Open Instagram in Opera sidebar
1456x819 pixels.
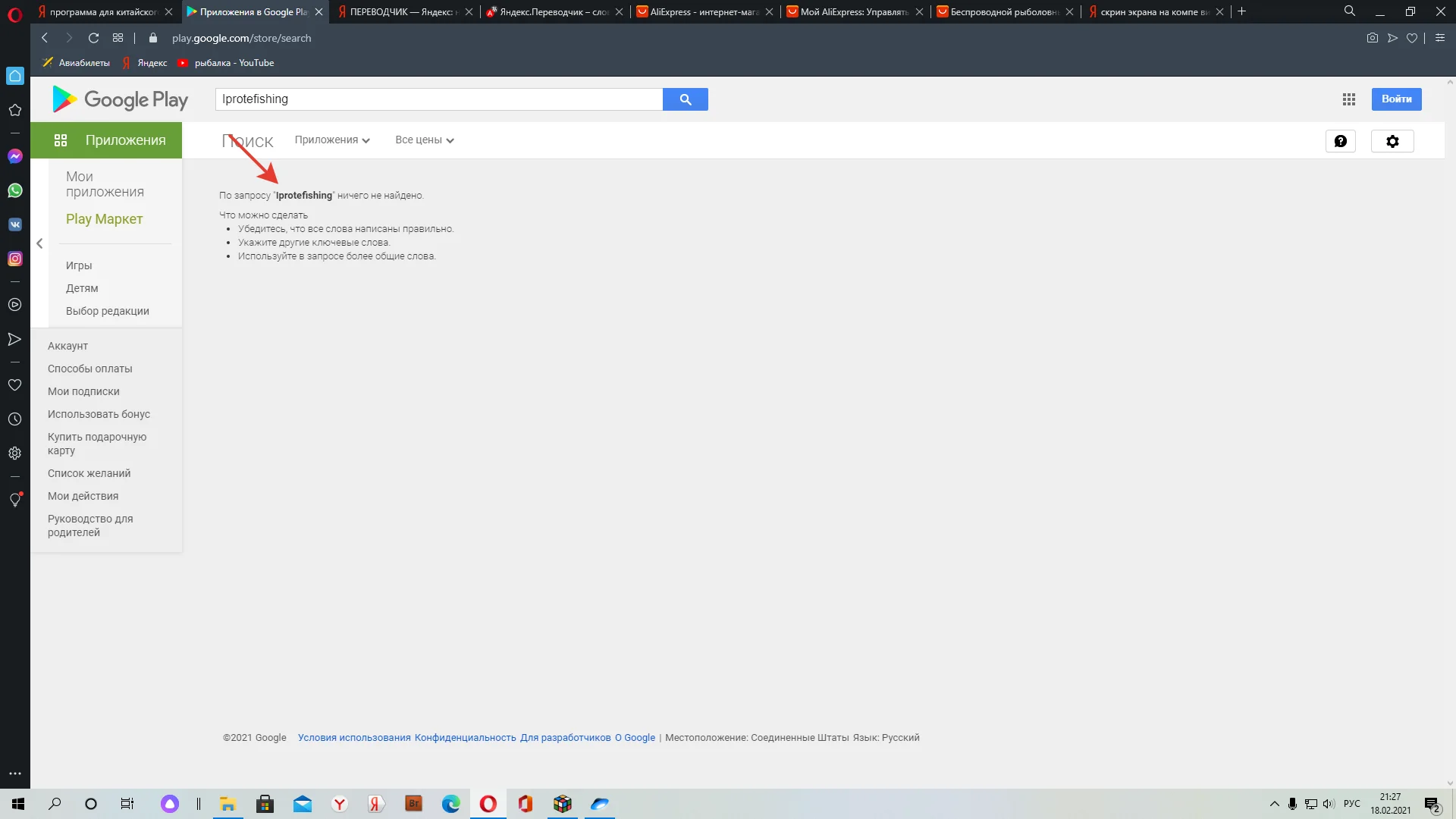15,259
